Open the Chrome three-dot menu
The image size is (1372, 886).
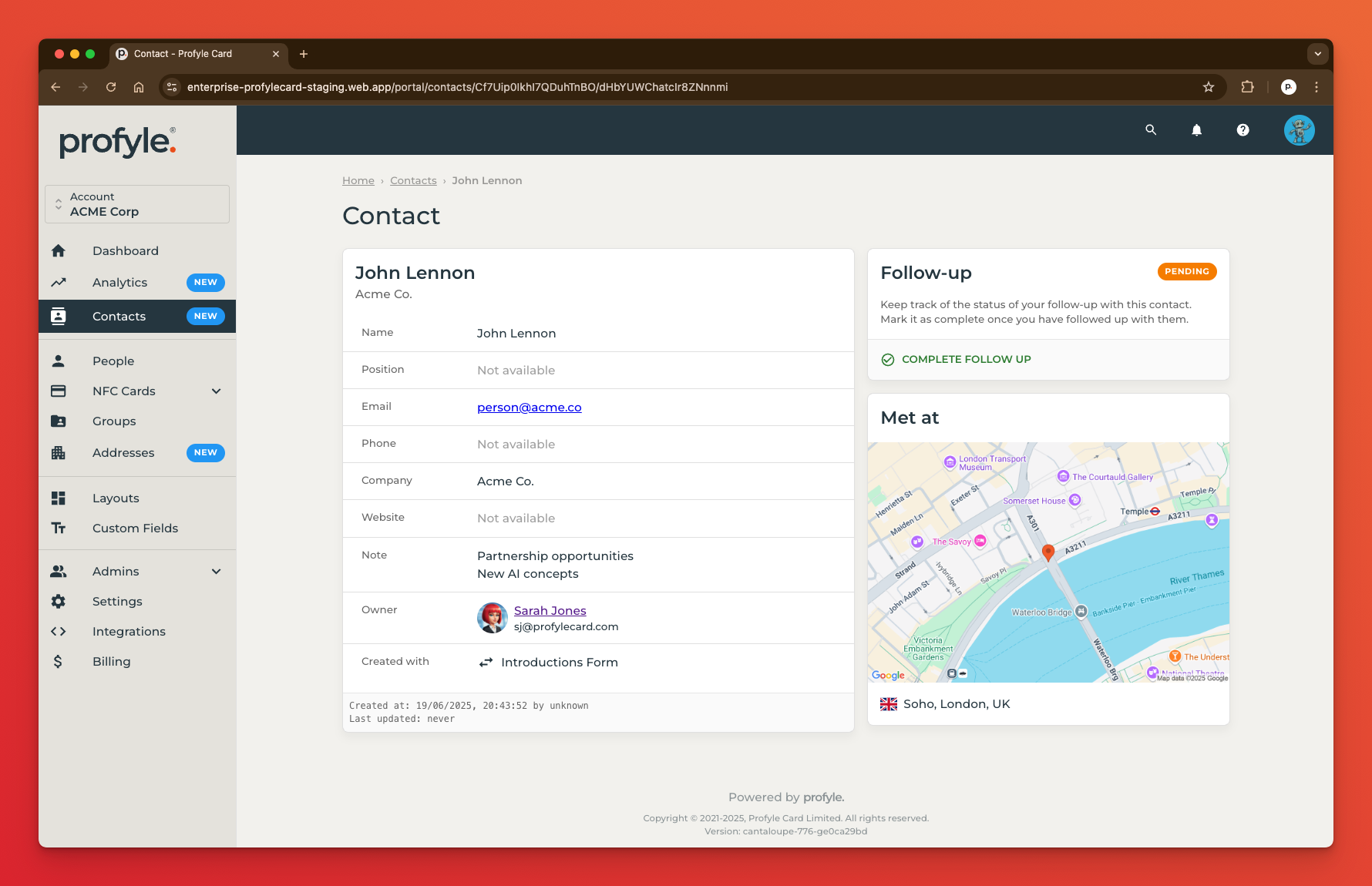pos(1317,87)
